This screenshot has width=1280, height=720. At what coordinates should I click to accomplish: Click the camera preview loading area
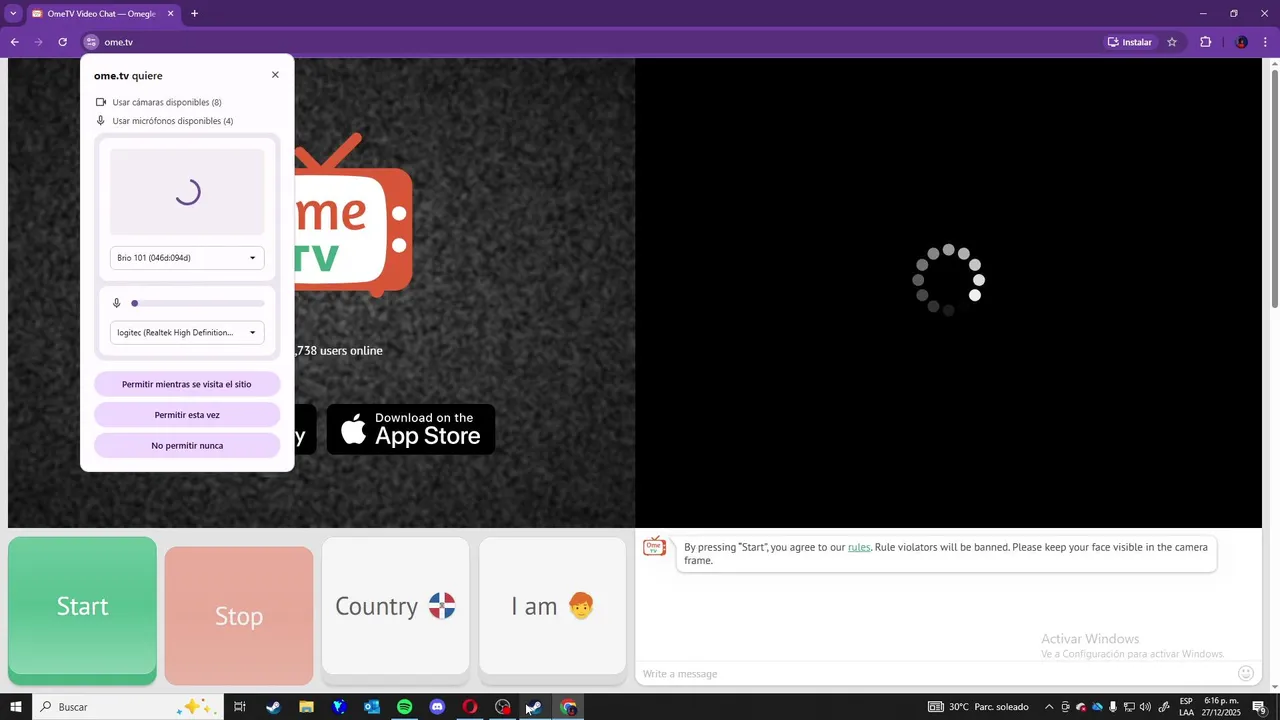click(x=187, y=192)
